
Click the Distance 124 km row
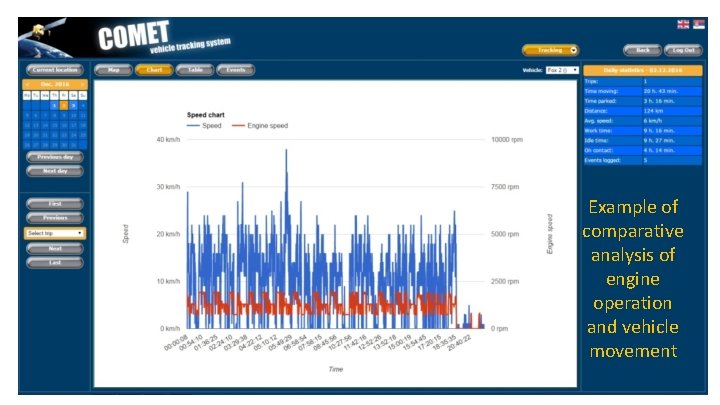(x=642, y=111)
